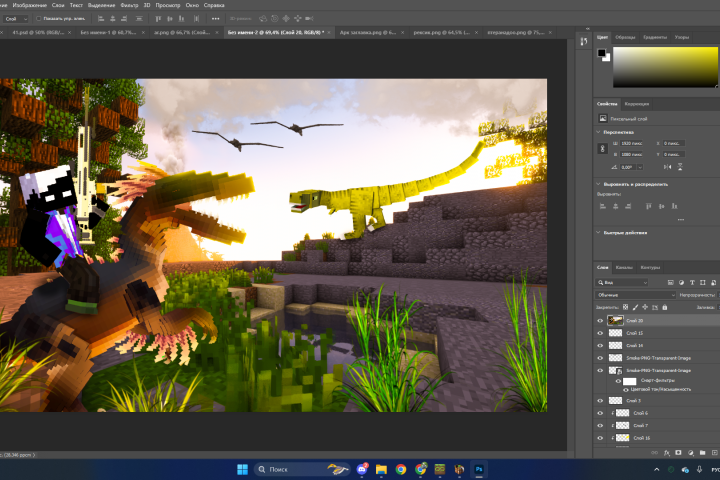Toggle visibility of layer Слой 3
This screenshot has height=480, width=720.
(600, 400)
